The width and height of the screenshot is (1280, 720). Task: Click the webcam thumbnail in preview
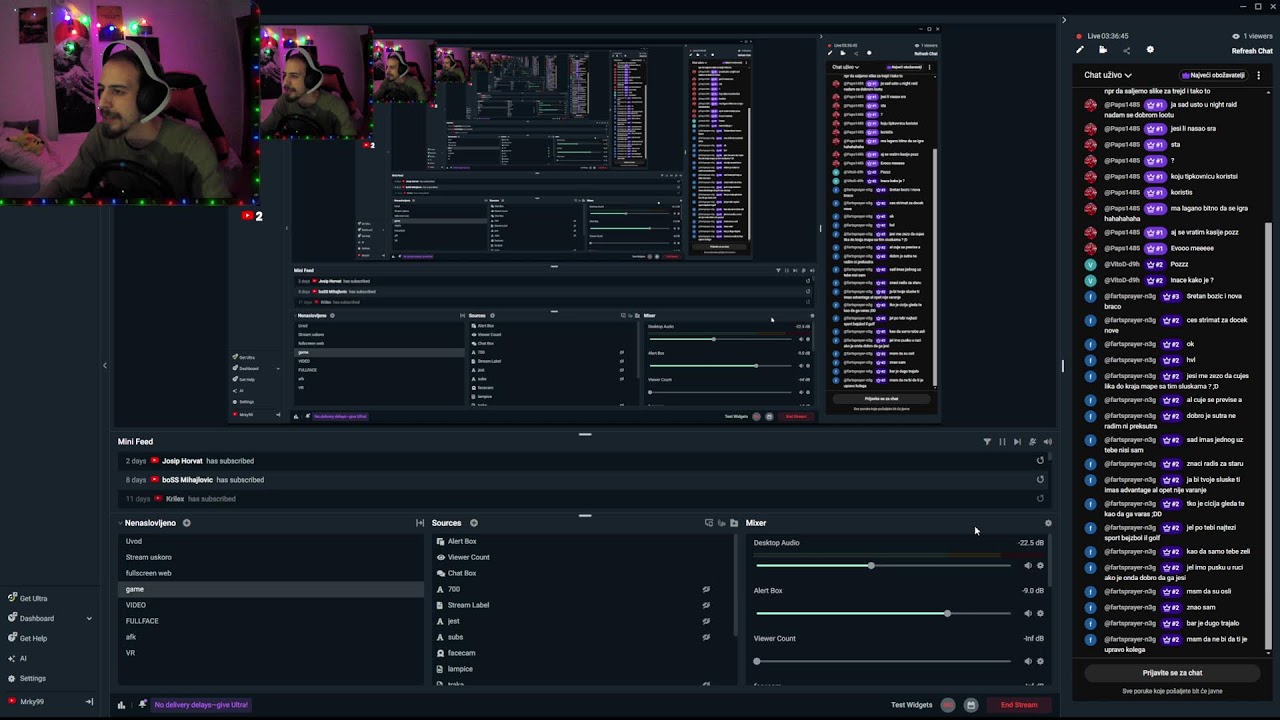click(x=128, y=103)
